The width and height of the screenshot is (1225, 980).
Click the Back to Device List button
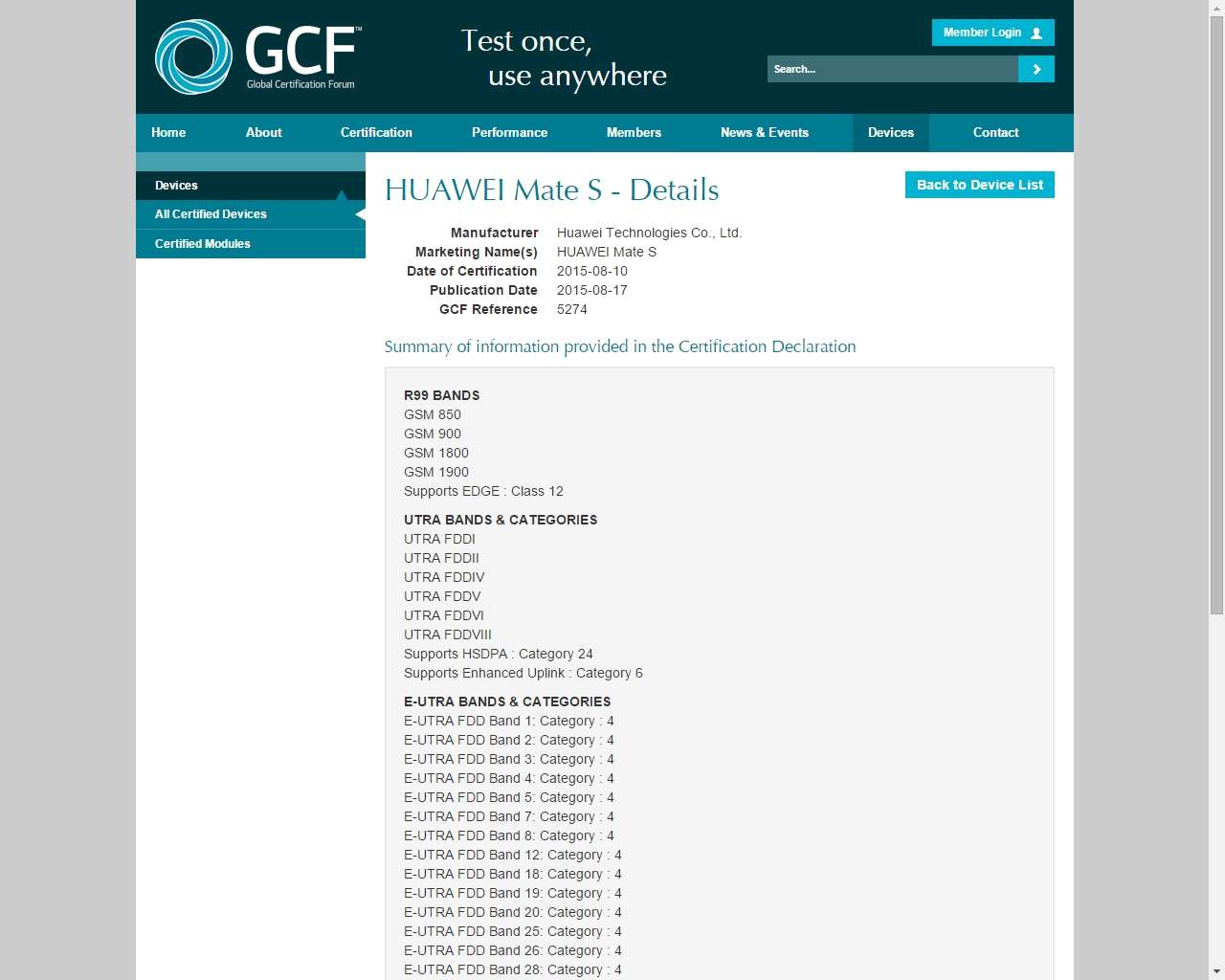(980, 185)
